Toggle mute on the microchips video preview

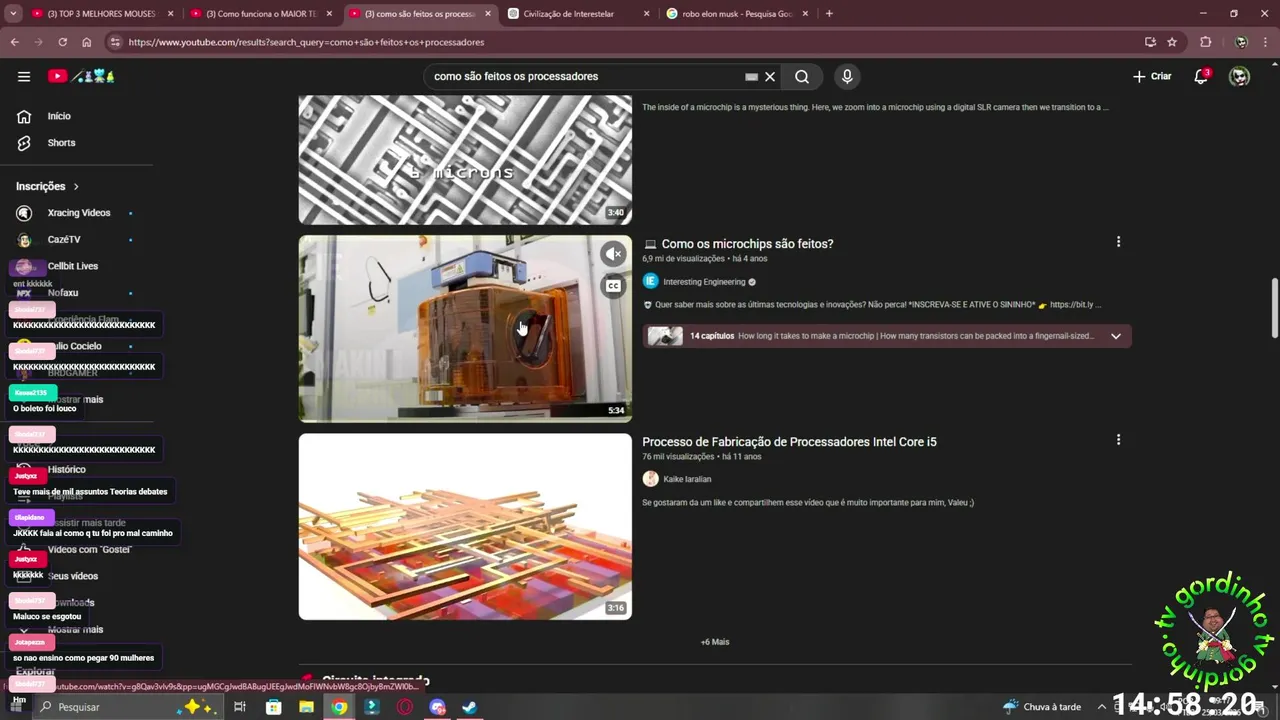coord(614,254)
